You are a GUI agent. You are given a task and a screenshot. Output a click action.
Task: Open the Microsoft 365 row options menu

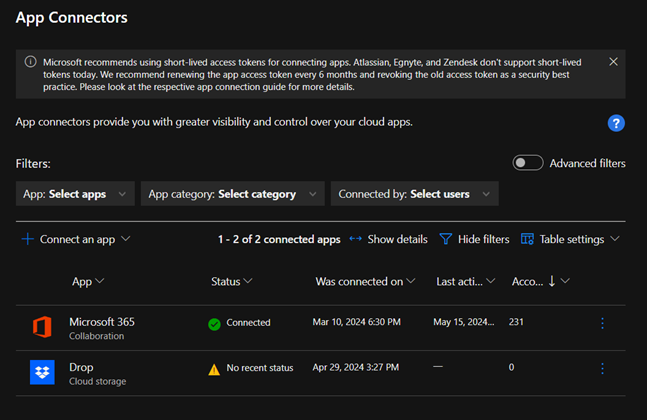(x=602, y=323)
